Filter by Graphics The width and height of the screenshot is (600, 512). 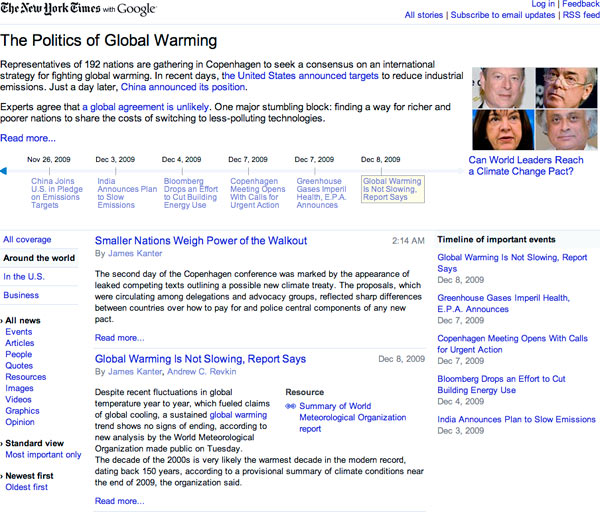[22, 411]
